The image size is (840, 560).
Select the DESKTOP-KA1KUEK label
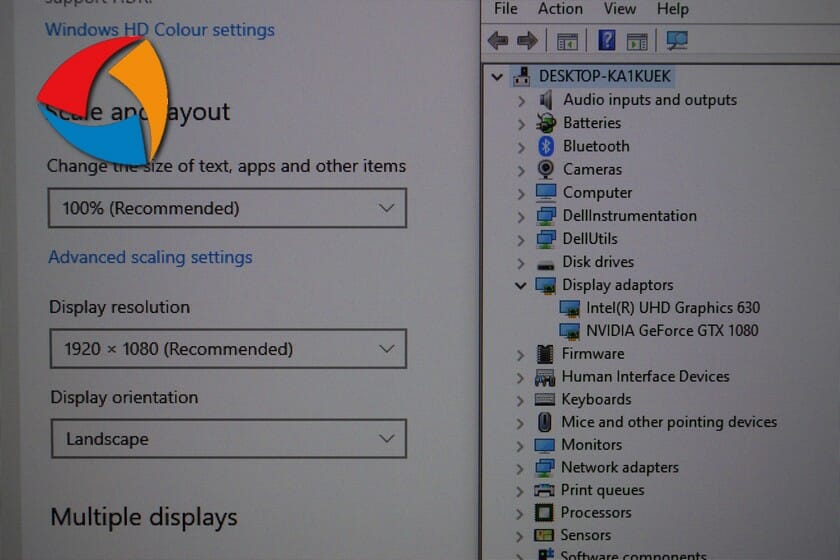[605, 76]
